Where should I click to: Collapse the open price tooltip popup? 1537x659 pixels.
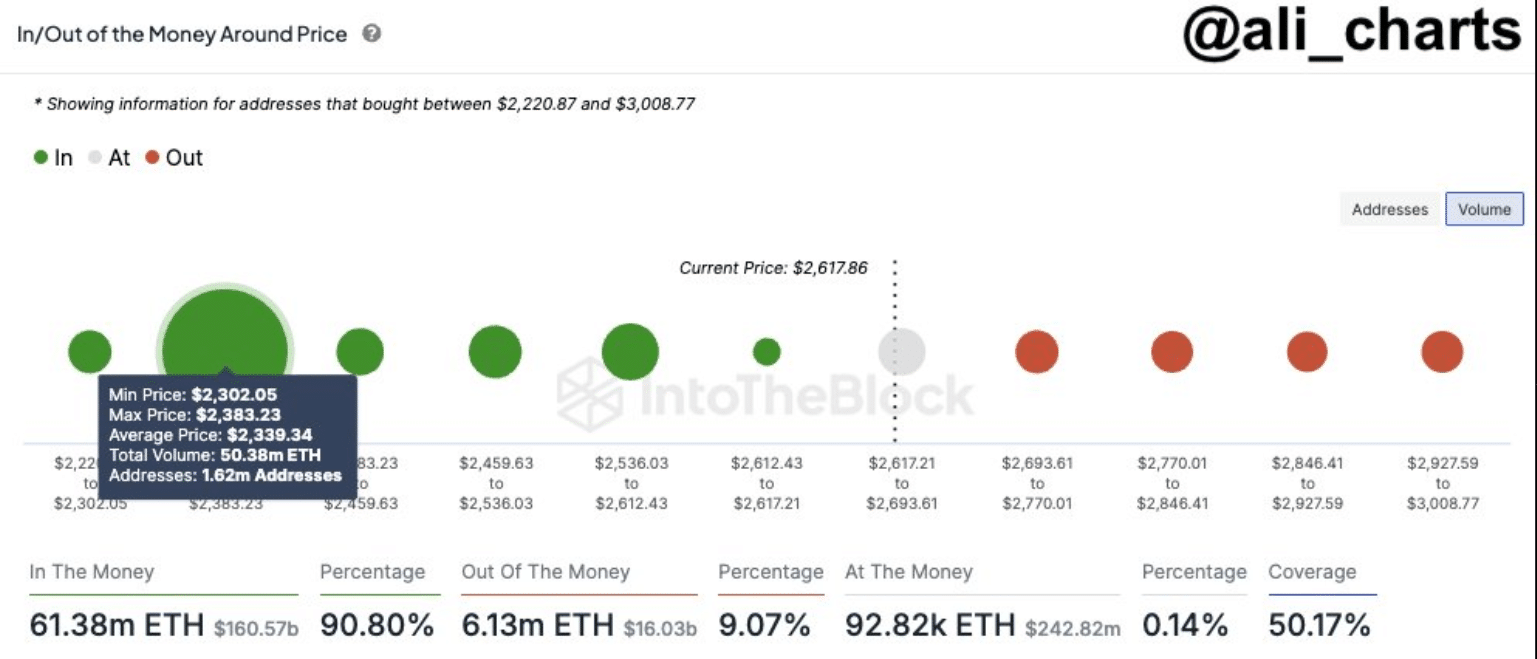[228, 432]
